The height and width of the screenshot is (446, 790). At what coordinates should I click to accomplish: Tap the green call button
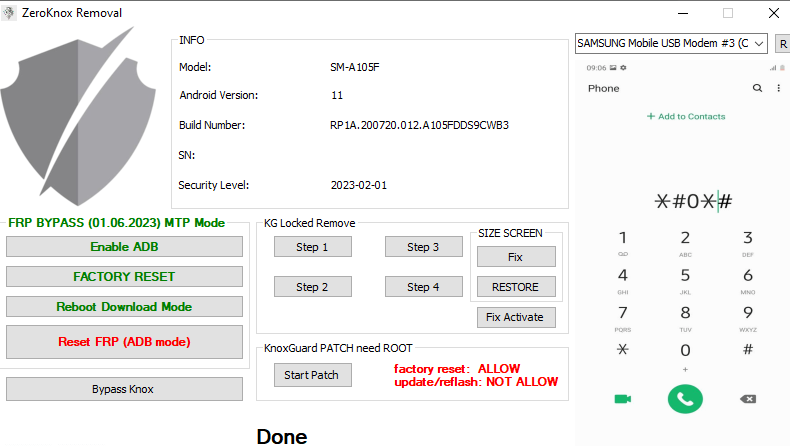pos(685,399)
